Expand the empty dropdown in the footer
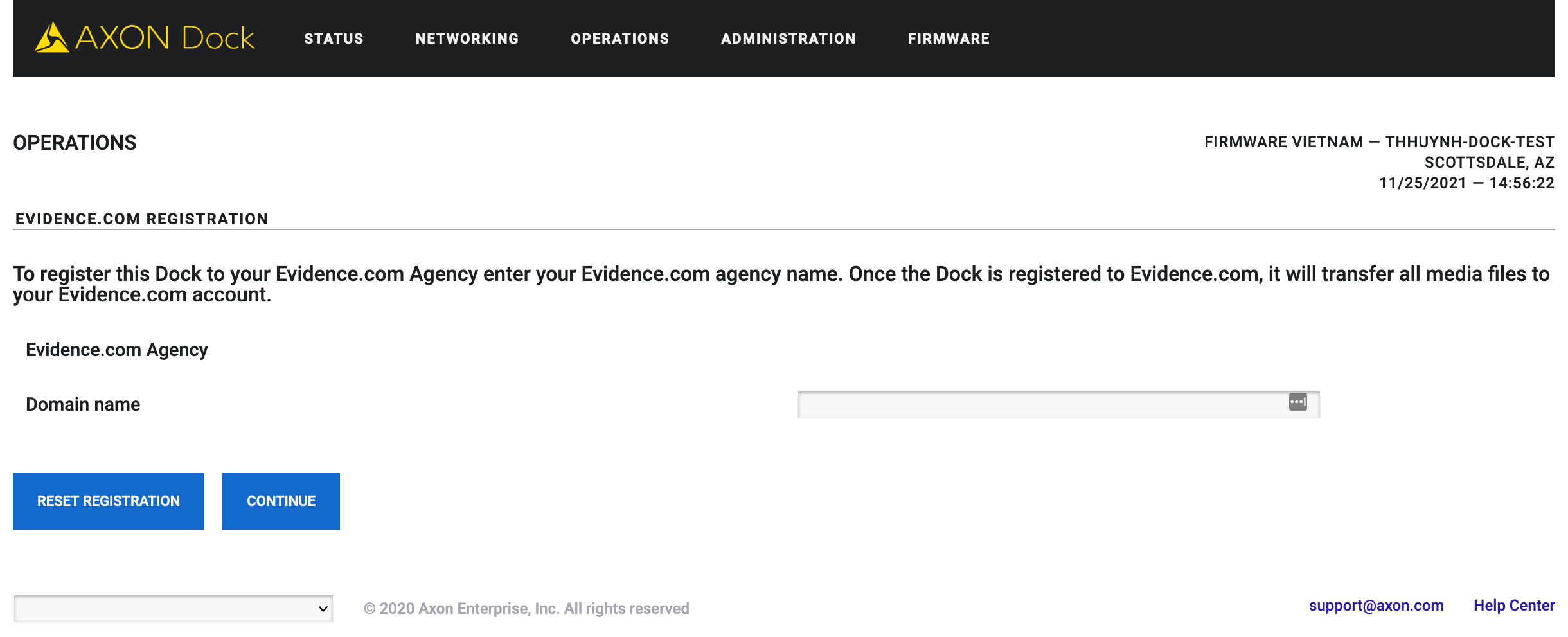1568x637 pixels. tap(174, 608)
